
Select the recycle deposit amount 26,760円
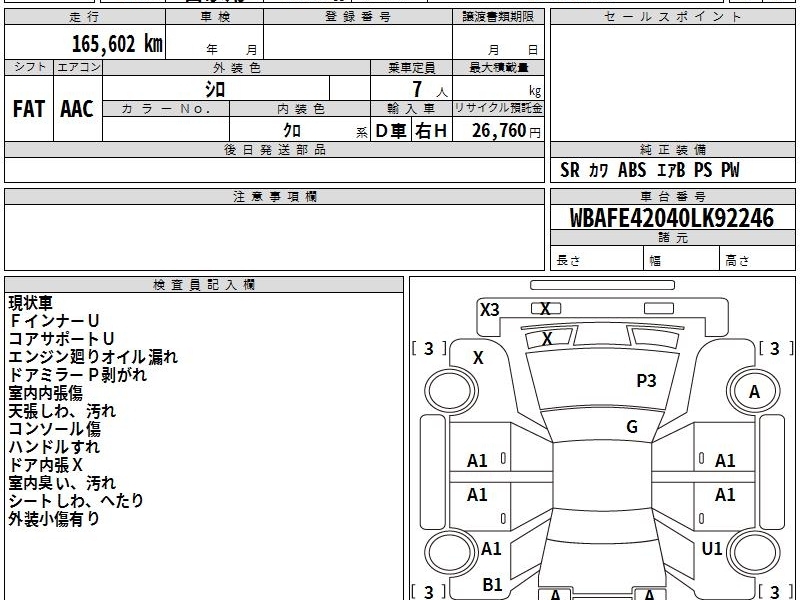(x=506, y=131)
